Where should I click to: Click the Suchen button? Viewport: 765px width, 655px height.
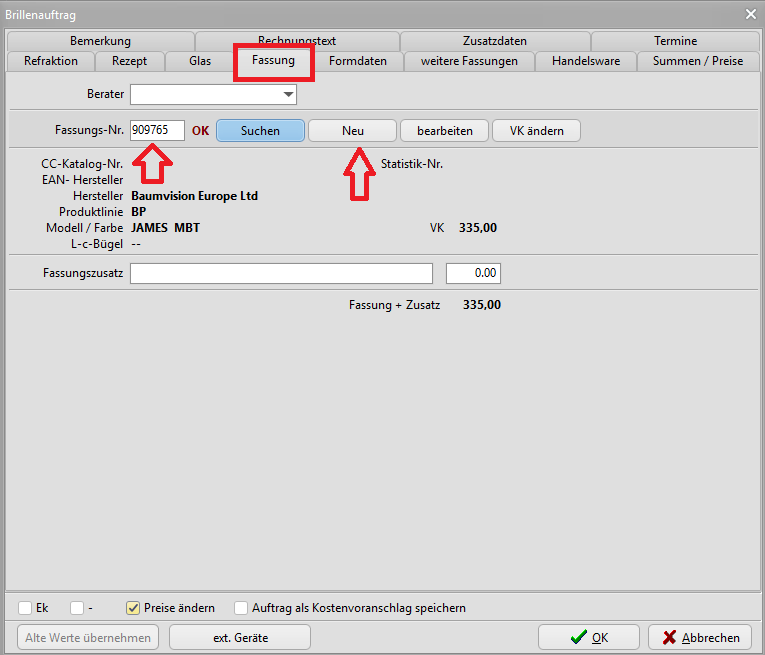point(261,131)
